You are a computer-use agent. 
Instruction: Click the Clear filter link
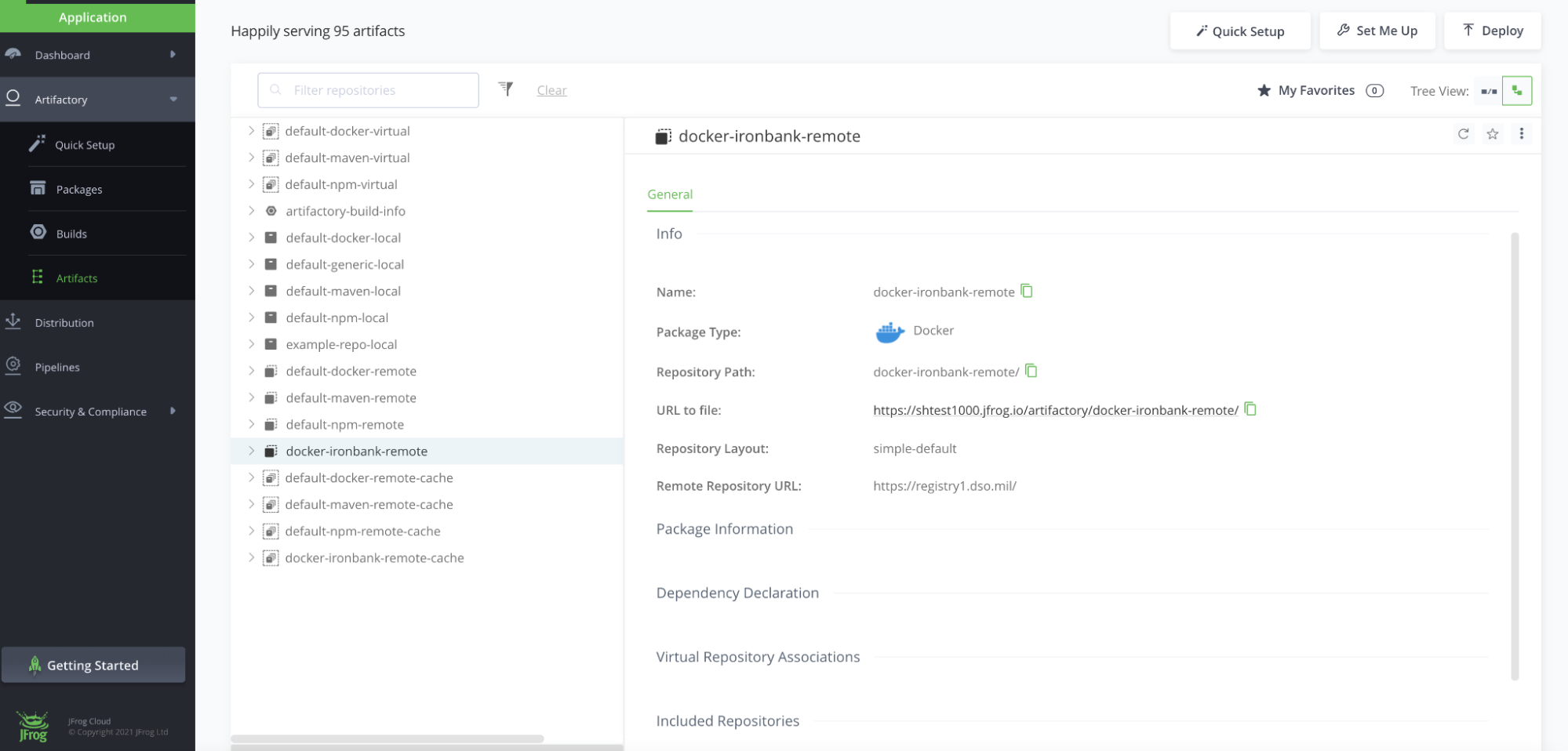click(551, 90)
